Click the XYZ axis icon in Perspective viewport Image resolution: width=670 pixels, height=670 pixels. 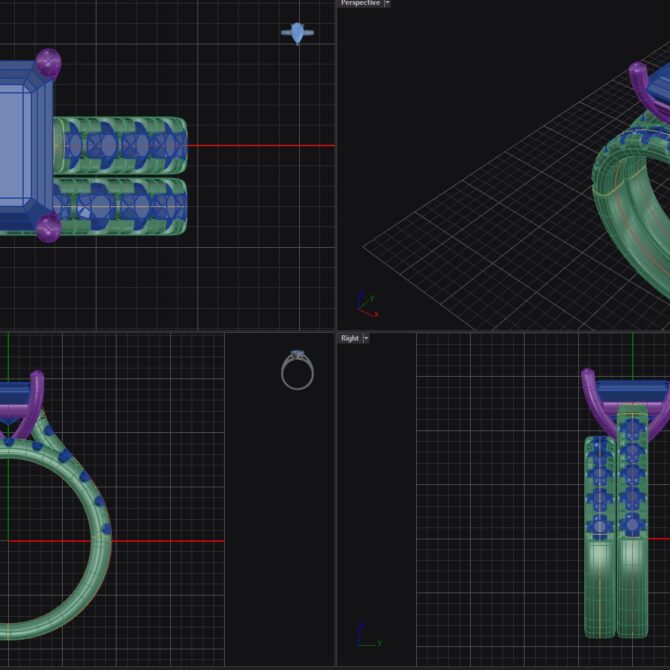365,301
